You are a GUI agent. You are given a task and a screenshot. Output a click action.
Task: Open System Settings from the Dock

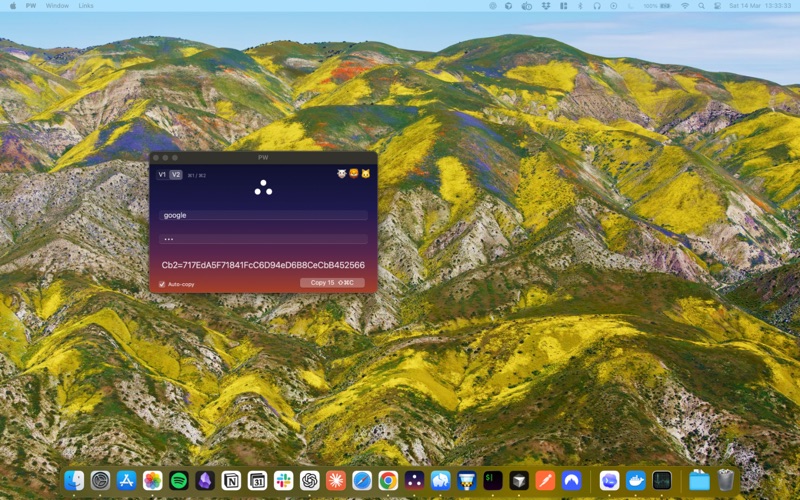[x=101, y=481]
